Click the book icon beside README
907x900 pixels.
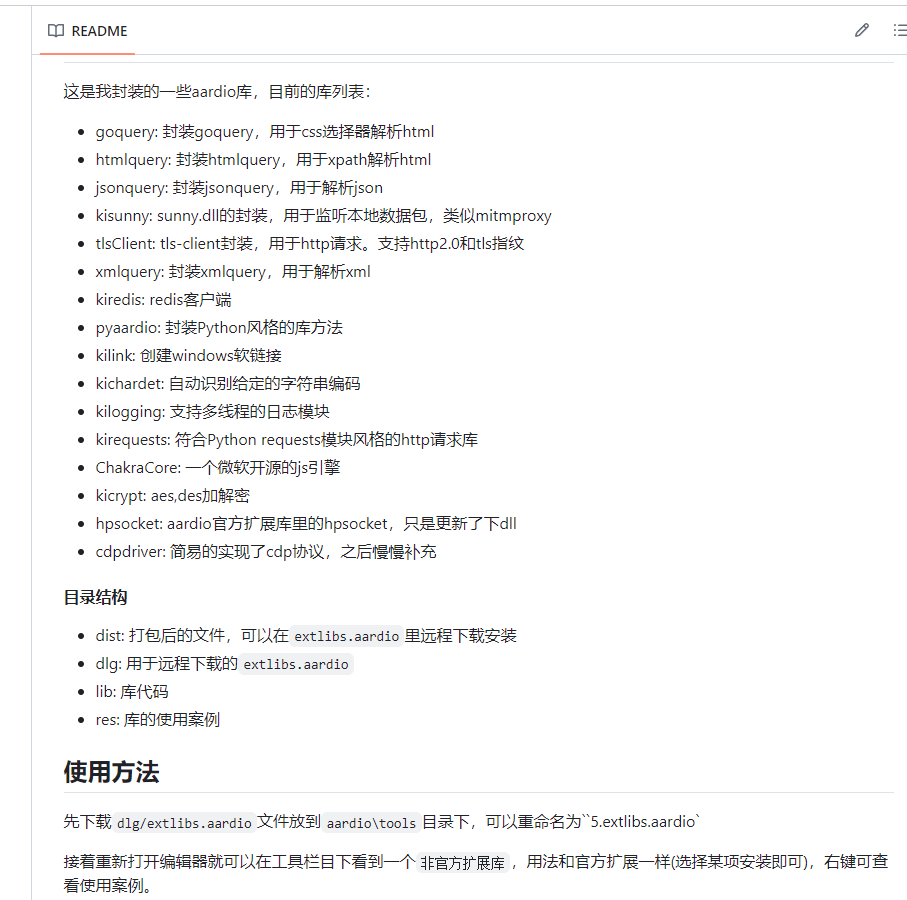click(56, 31)
